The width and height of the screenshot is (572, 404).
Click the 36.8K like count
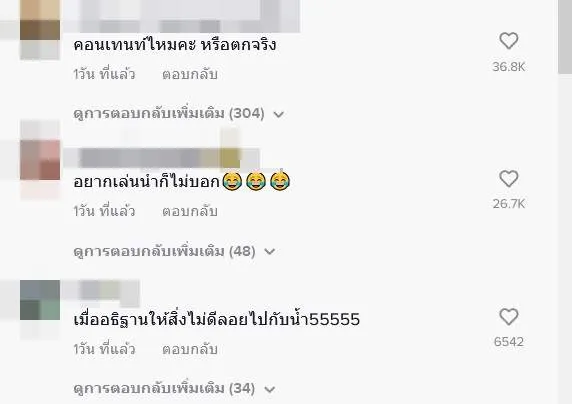click(509, 67)
